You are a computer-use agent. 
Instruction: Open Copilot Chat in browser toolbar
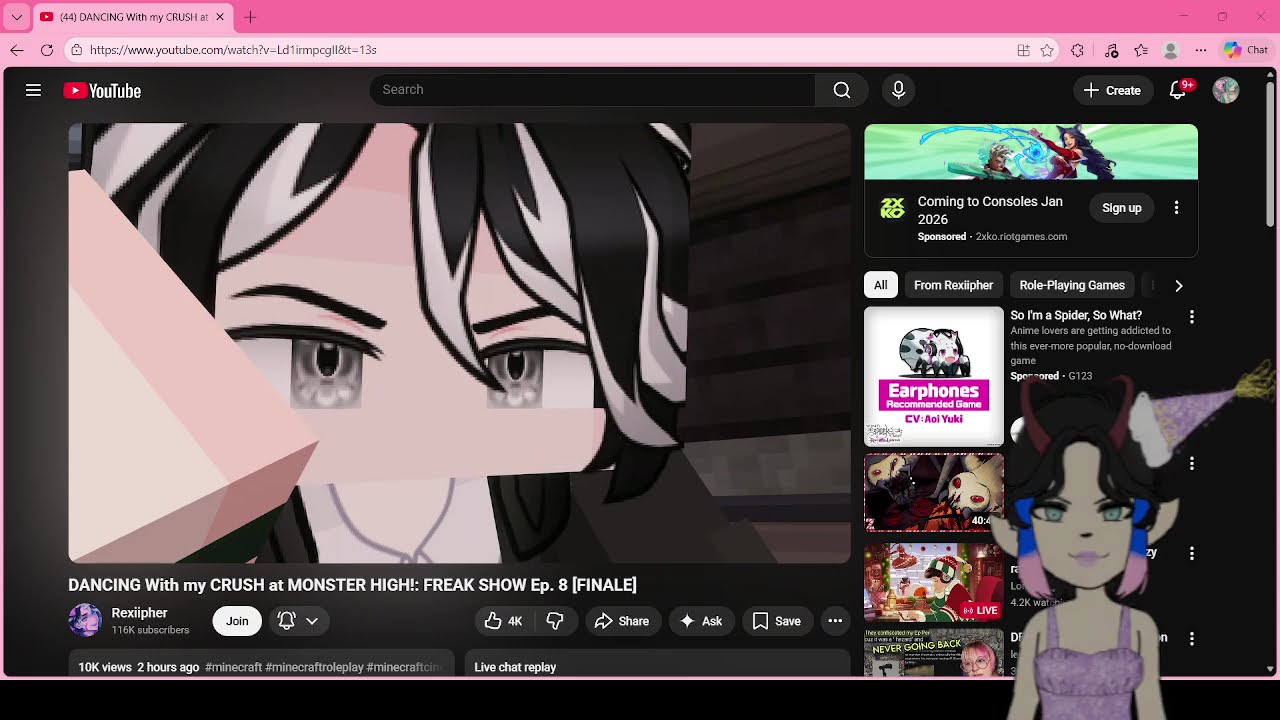pyautogui.click(x=1246, y=50)
